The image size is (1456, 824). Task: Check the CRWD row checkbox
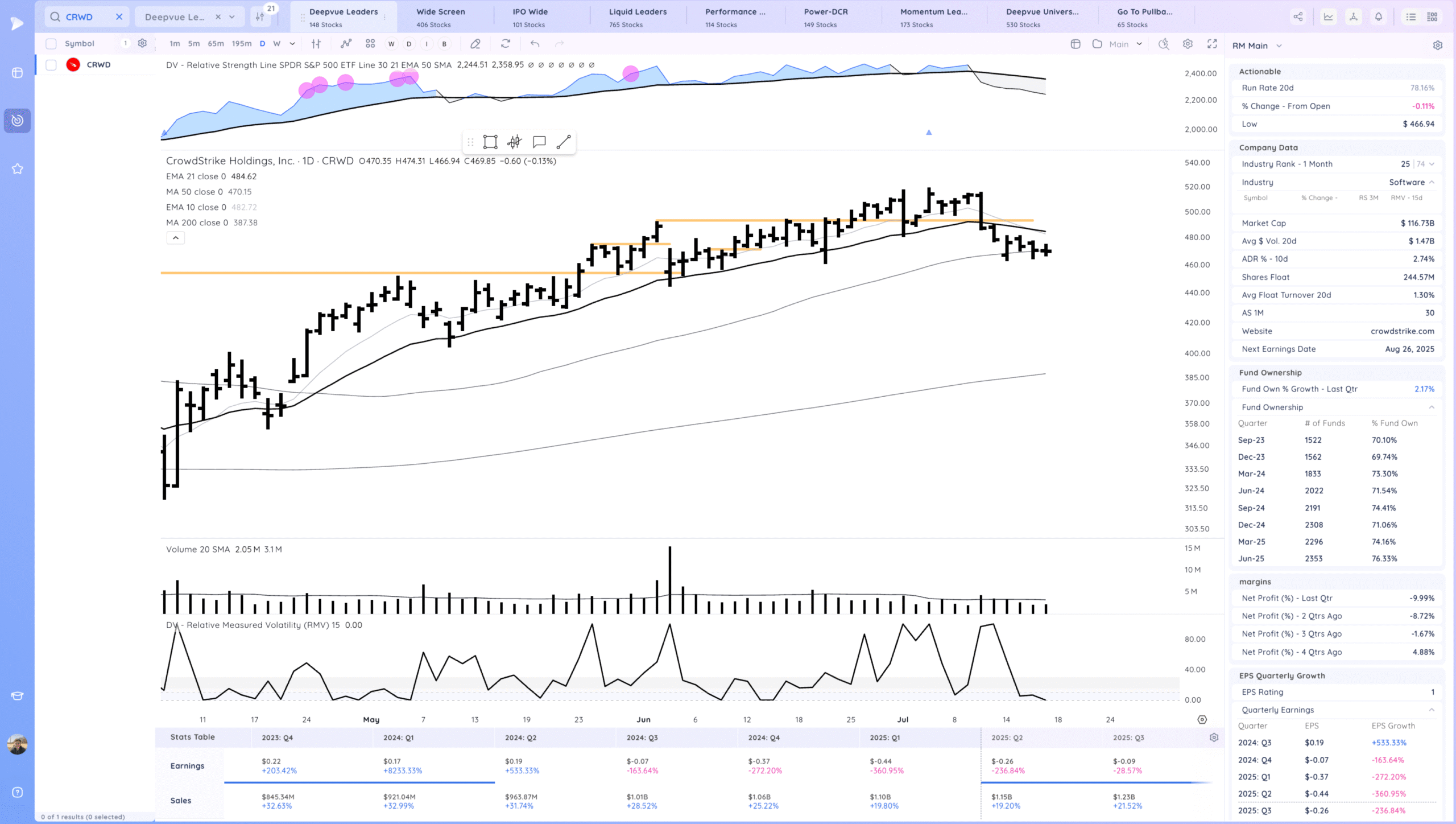(51, 65)
